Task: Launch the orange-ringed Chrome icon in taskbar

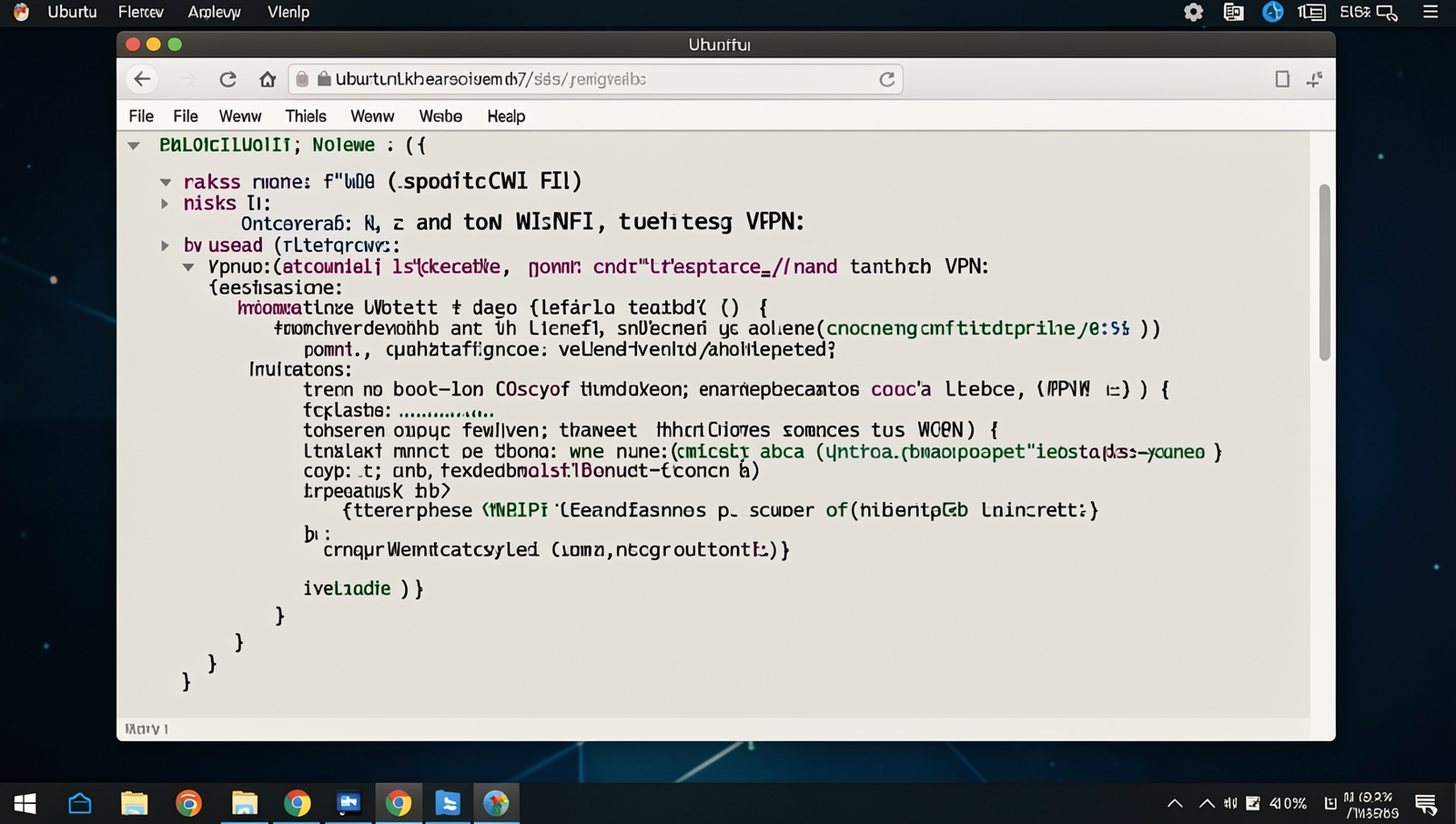Action: point(188,804)
